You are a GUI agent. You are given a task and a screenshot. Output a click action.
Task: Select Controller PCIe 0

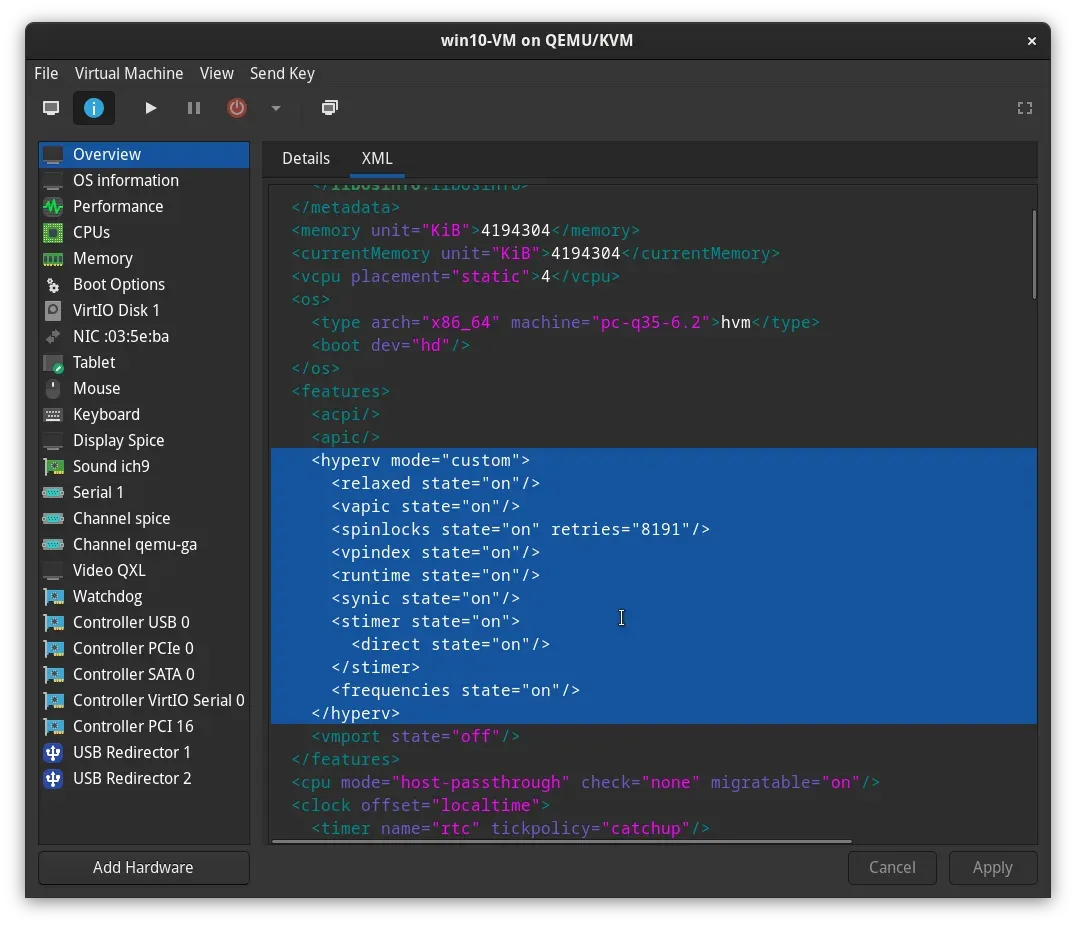(144, 649)
